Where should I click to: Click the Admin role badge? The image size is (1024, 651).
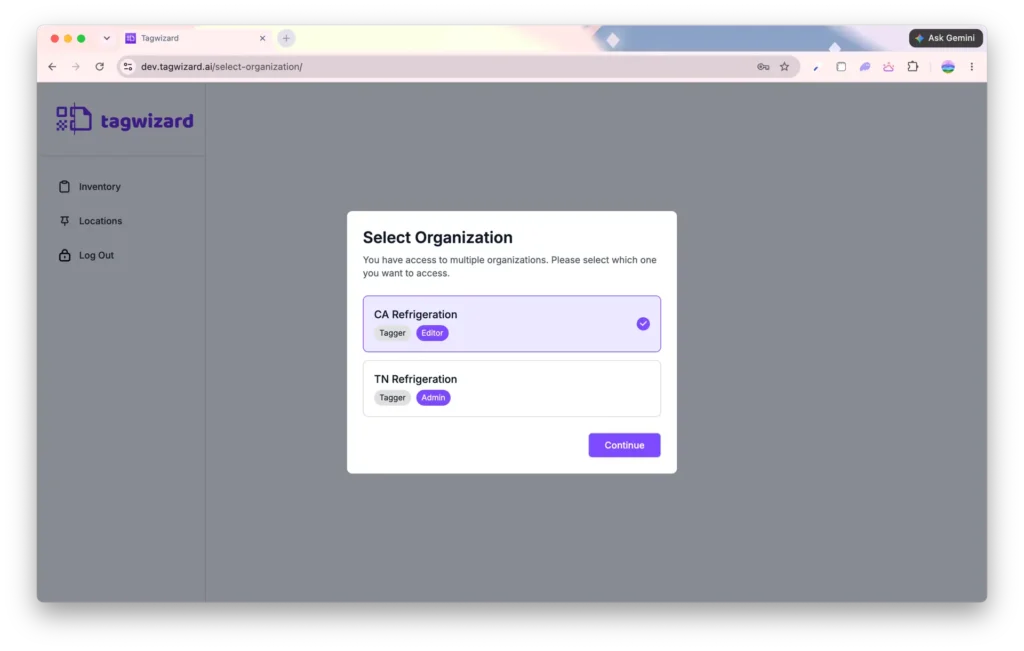[x=433, y=398]
